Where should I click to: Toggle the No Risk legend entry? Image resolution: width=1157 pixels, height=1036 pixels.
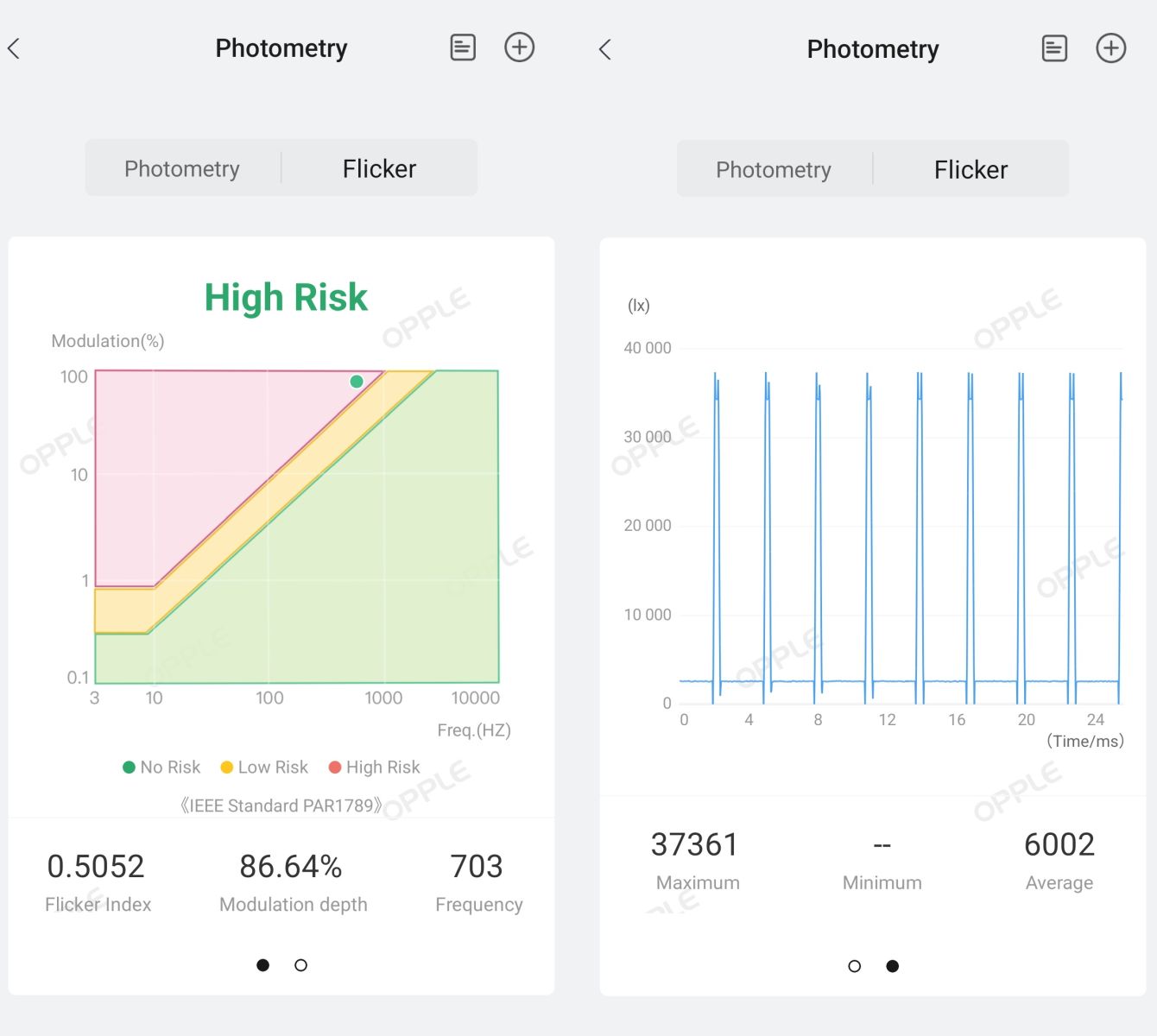click(x=161, y=767)
